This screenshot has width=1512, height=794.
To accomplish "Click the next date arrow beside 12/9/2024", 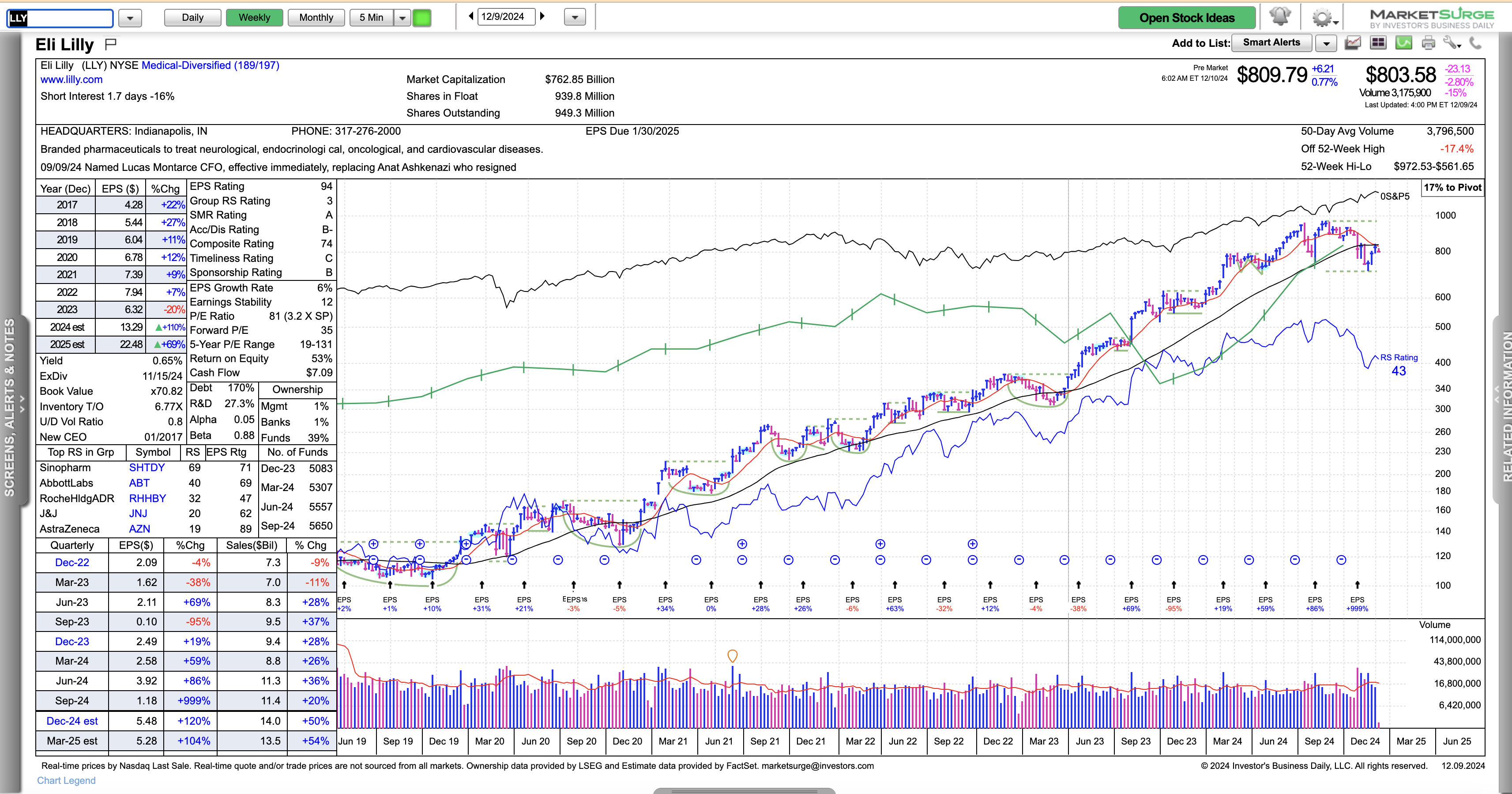I will 543,16.
